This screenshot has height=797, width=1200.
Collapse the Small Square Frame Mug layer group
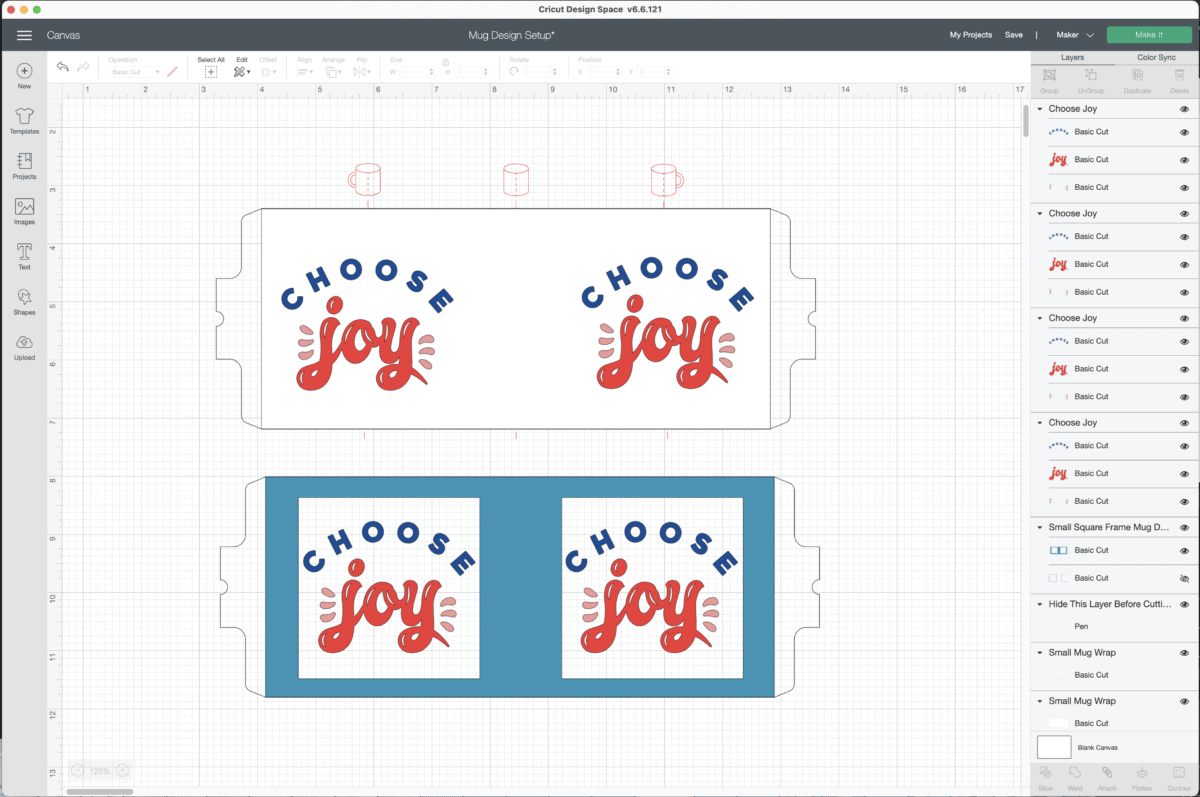[x=1040, y=527]
